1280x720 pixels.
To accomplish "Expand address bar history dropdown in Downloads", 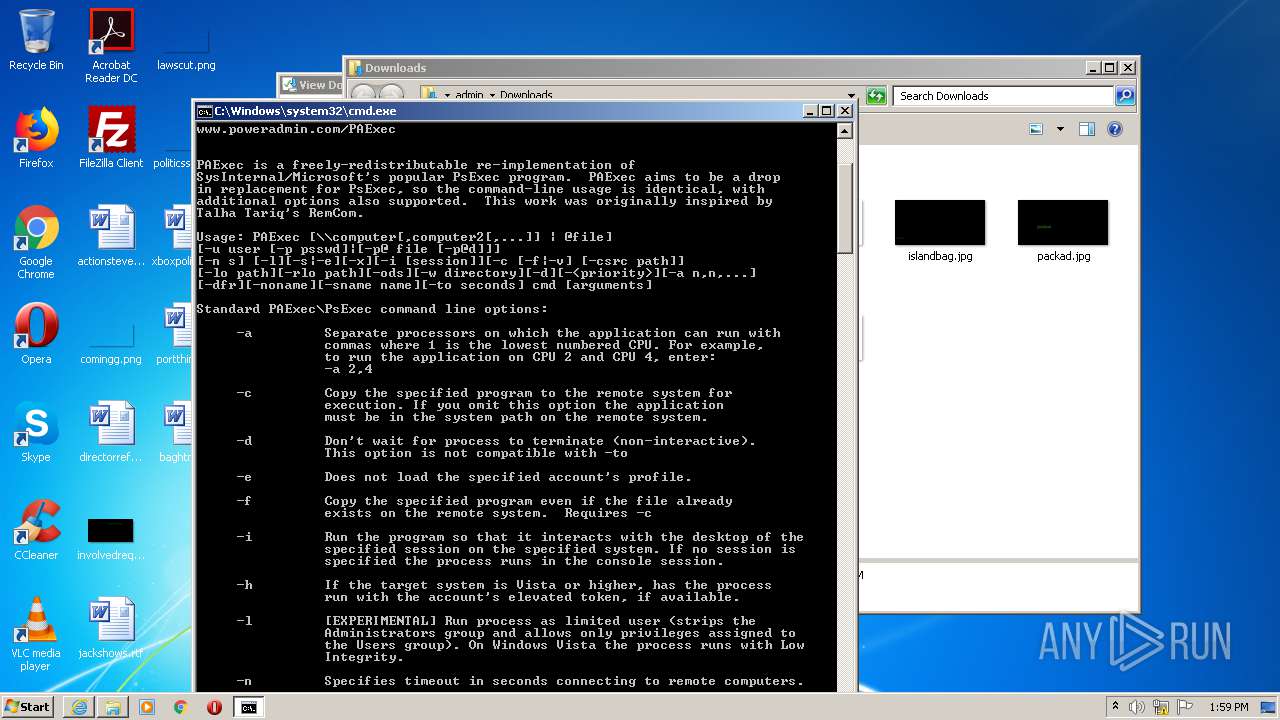I will (x=851, y=96).
